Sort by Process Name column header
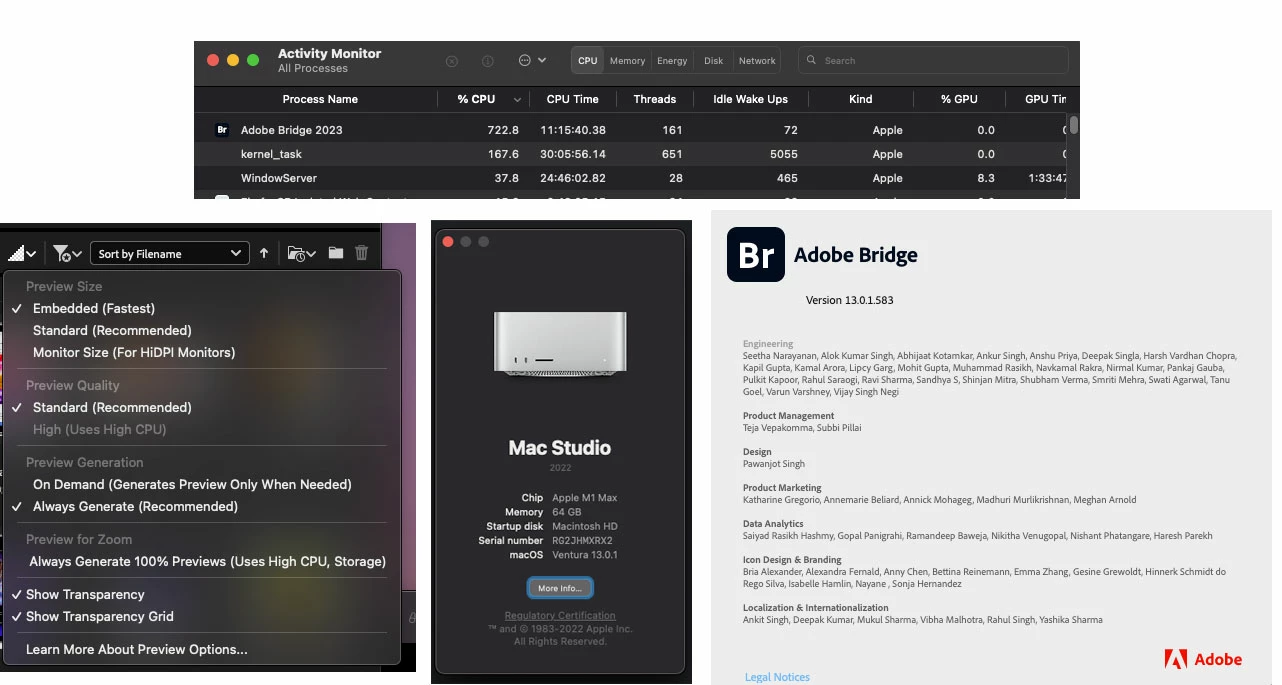The width and height of the screenshot is (1282, 685). (x=320, y=100)
